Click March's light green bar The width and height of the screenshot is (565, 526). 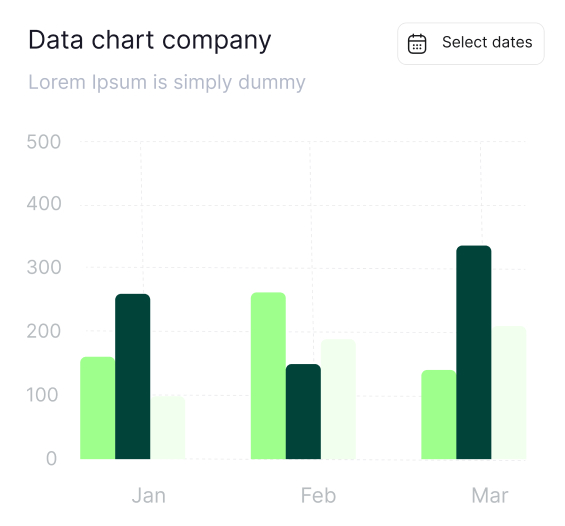click(439, 414)
